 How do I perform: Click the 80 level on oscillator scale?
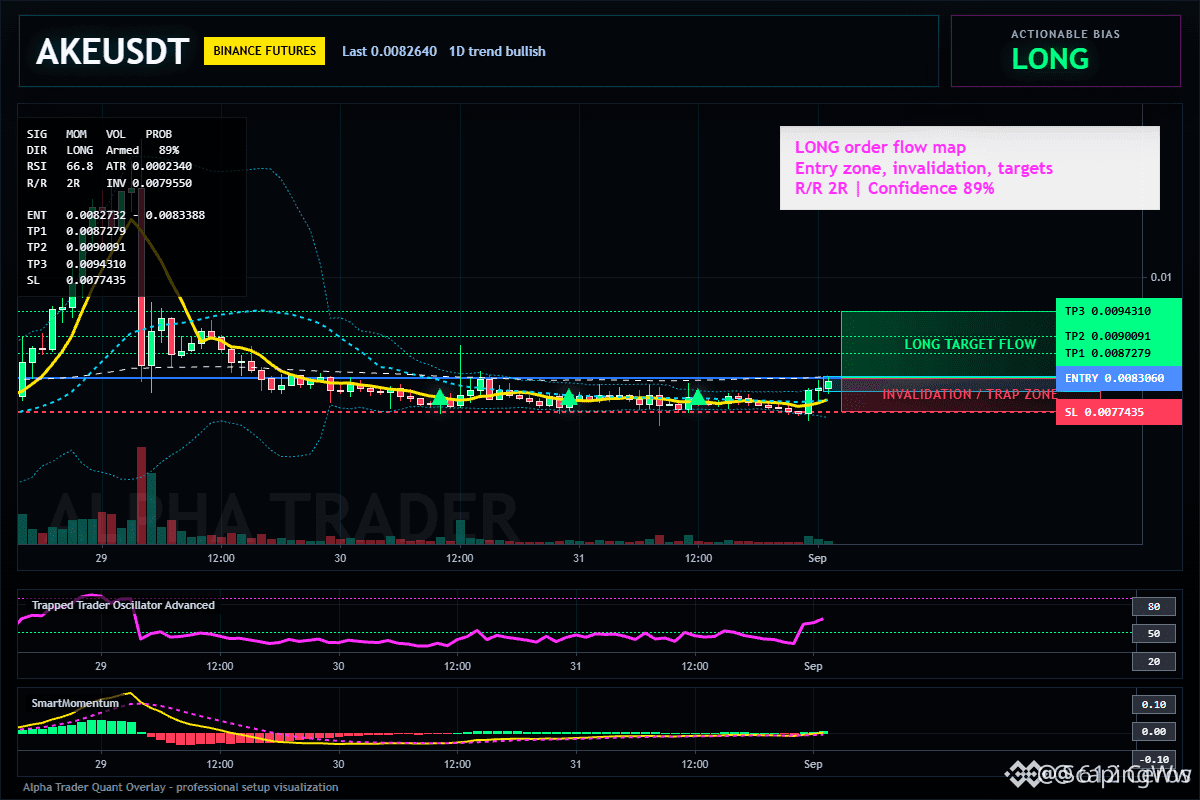click(1153, 606)
